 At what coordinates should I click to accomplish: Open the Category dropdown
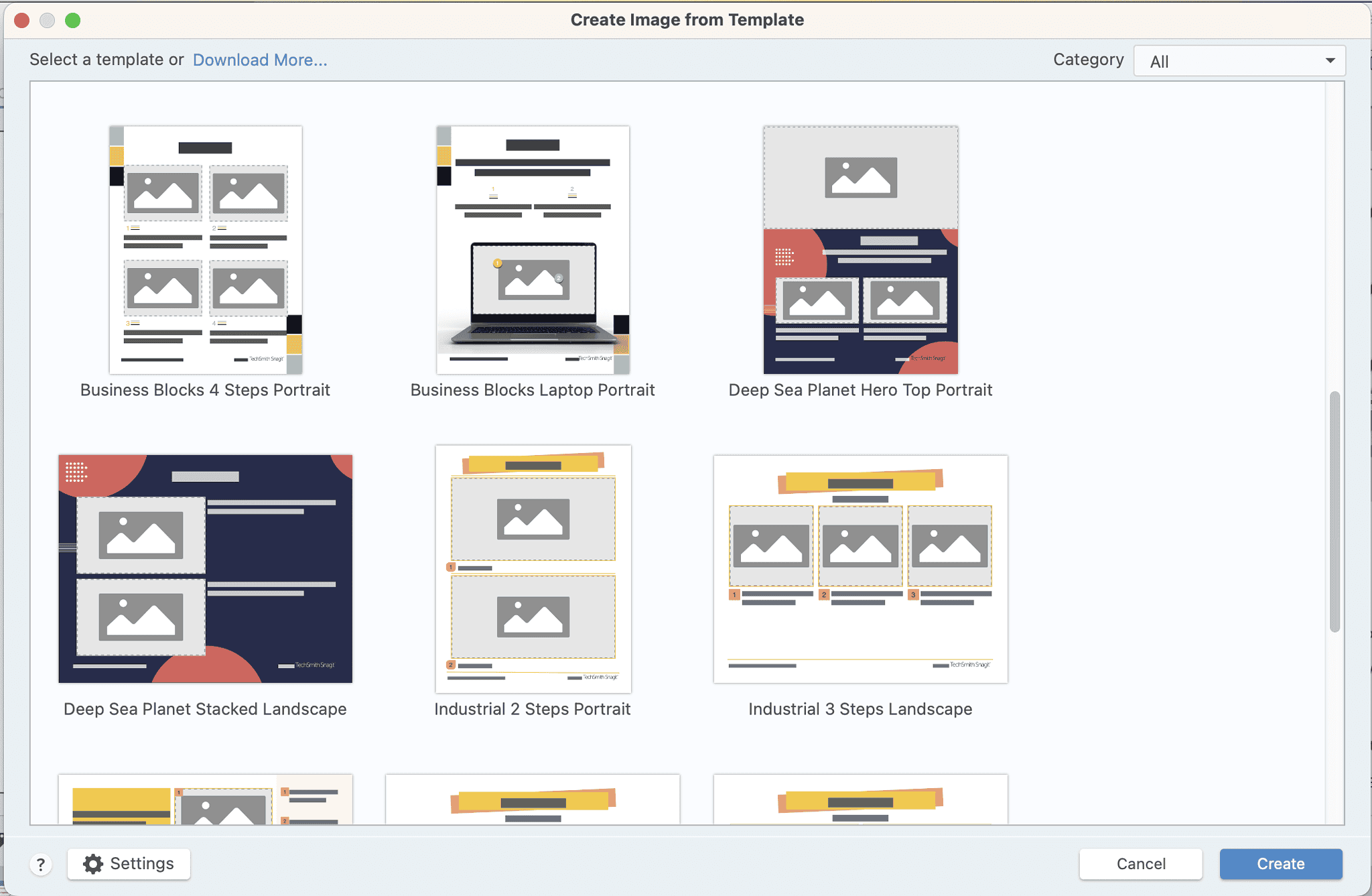point(1239,61)
